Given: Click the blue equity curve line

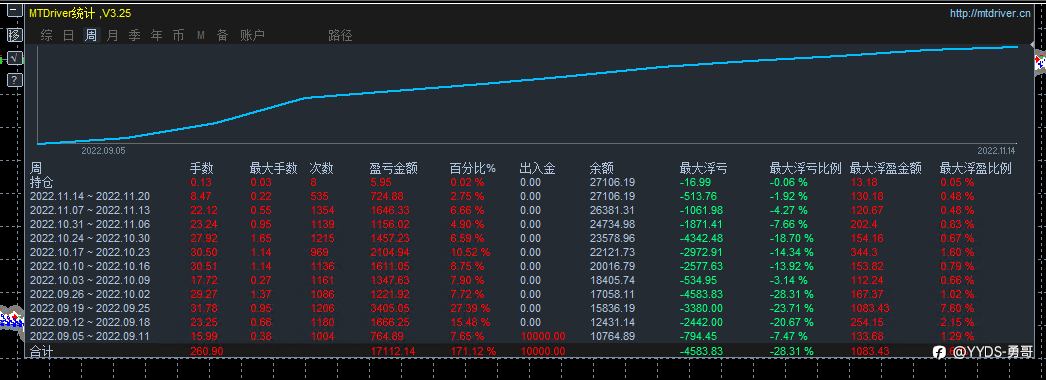Looking at the screenshot, I should click(x=528, y=80).
